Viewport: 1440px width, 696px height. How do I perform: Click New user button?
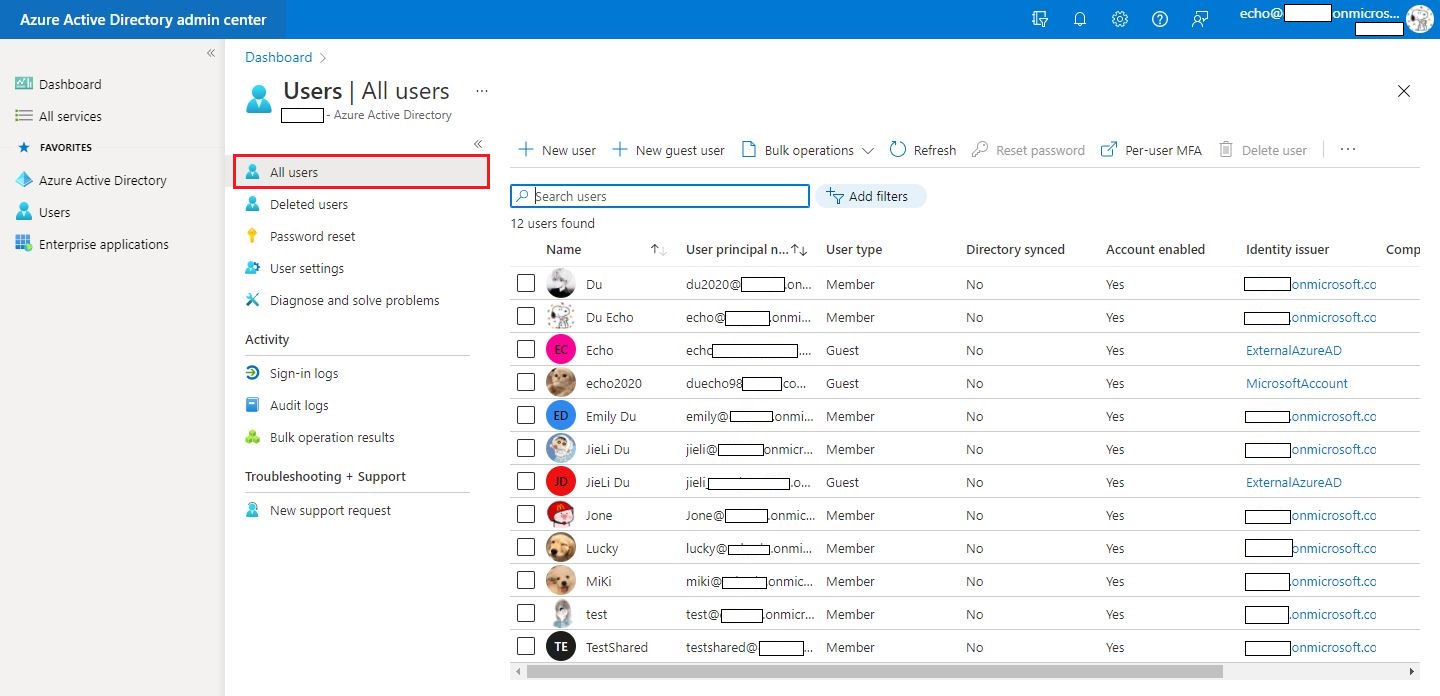pos(556,150)
